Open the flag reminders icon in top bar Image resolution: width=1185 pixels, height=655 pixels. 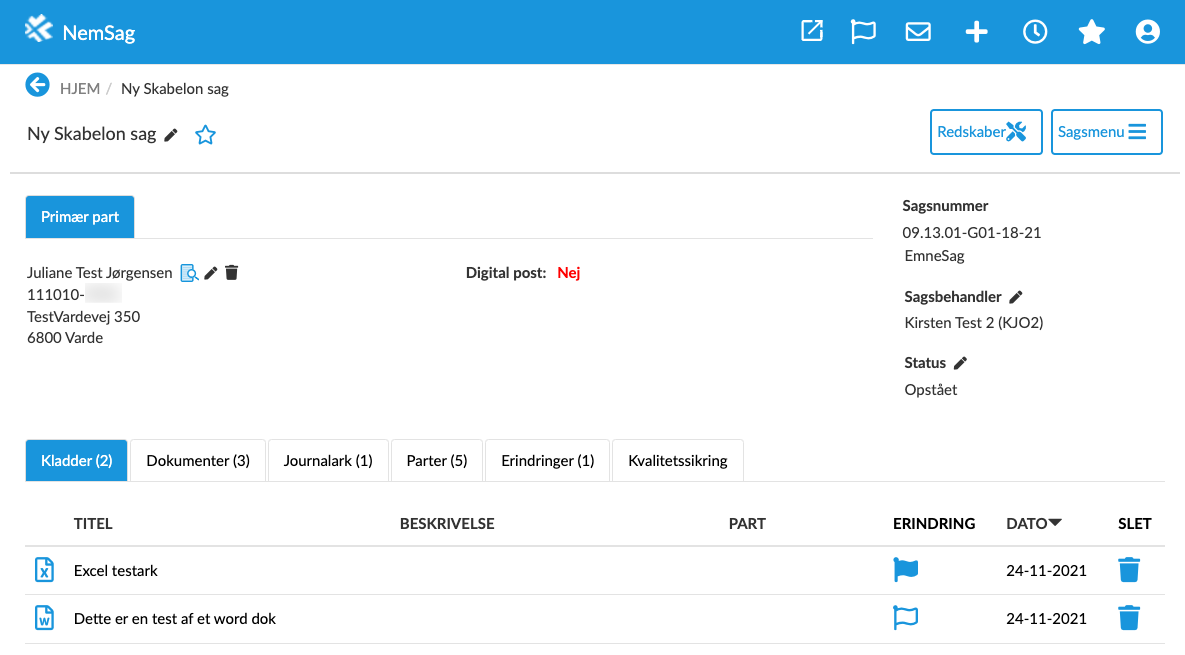point(863,32)
